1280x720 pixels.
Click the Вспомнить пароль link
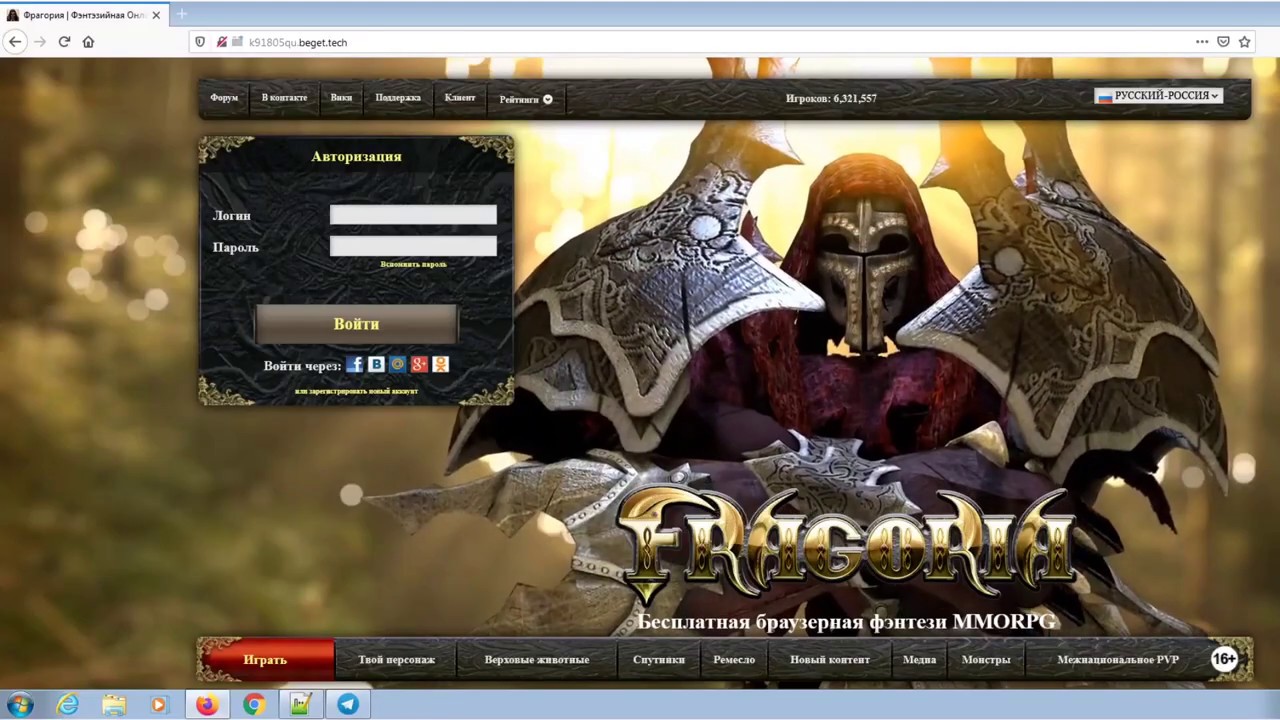pyautogui.click(x=413, y=264)
